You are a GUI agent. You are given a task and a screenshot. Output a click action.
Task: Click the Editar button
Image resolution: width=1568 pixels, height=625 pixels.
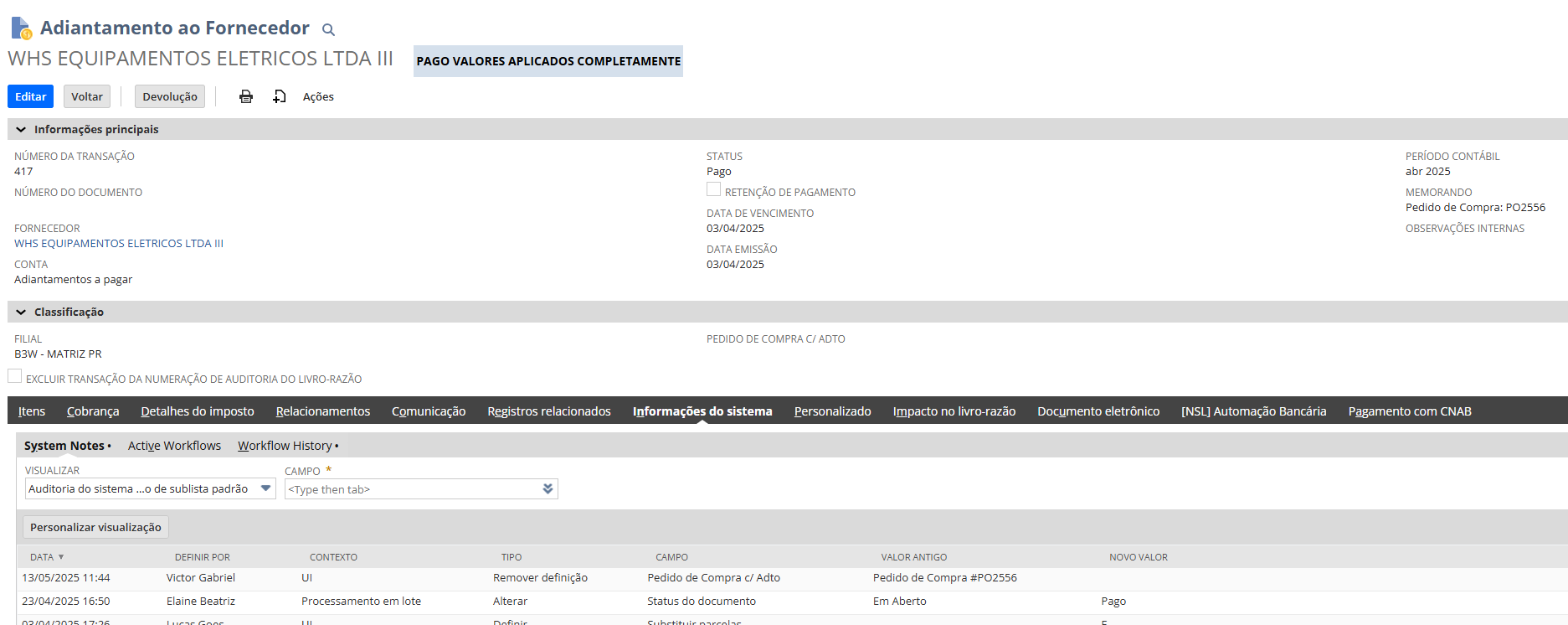[x=31, y=96]
